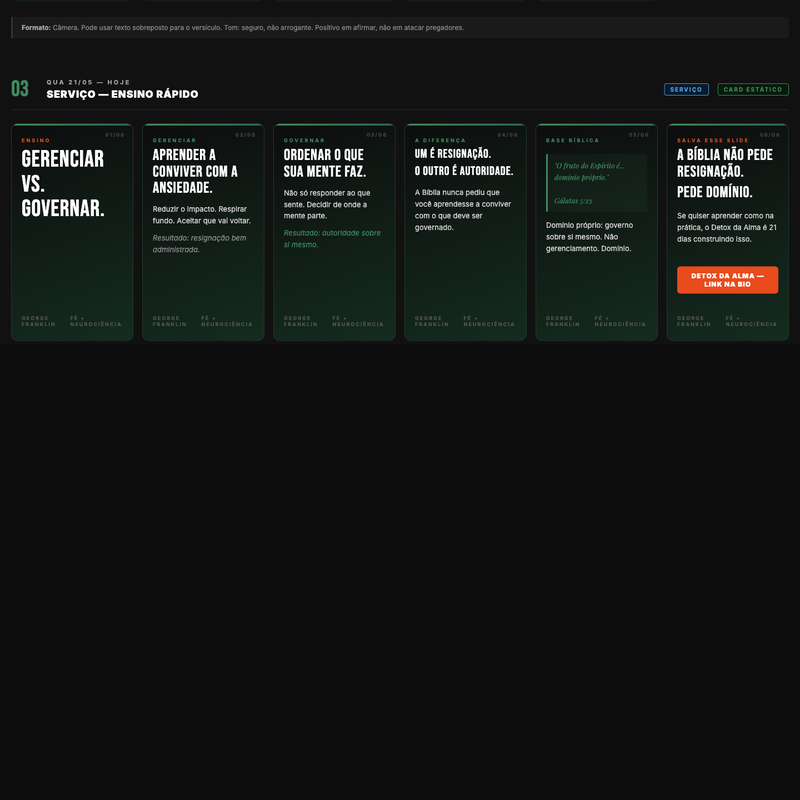800x800 pixels.
Task: Click the SALVA ESSE SLIDE label
Action: [x=713, y=140]
